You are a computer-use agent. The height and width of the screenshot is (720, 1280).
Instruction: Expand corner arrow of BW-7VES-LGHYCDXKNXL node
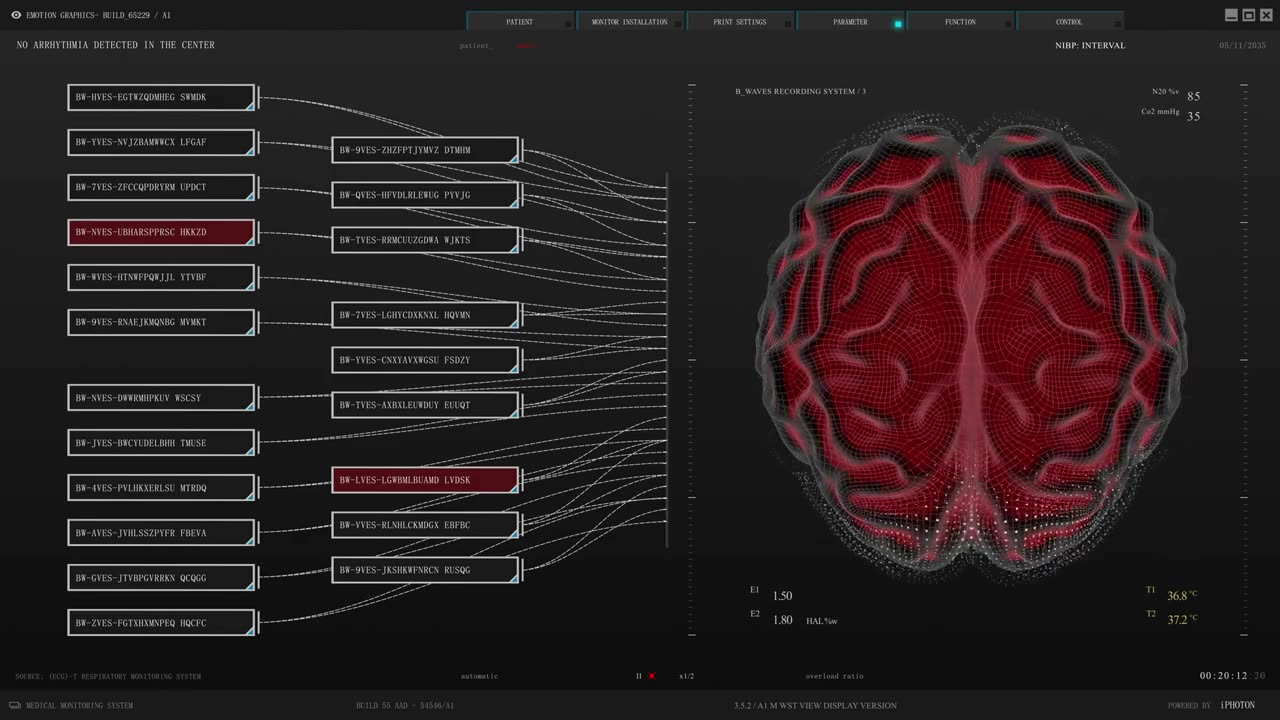(514, 323)
